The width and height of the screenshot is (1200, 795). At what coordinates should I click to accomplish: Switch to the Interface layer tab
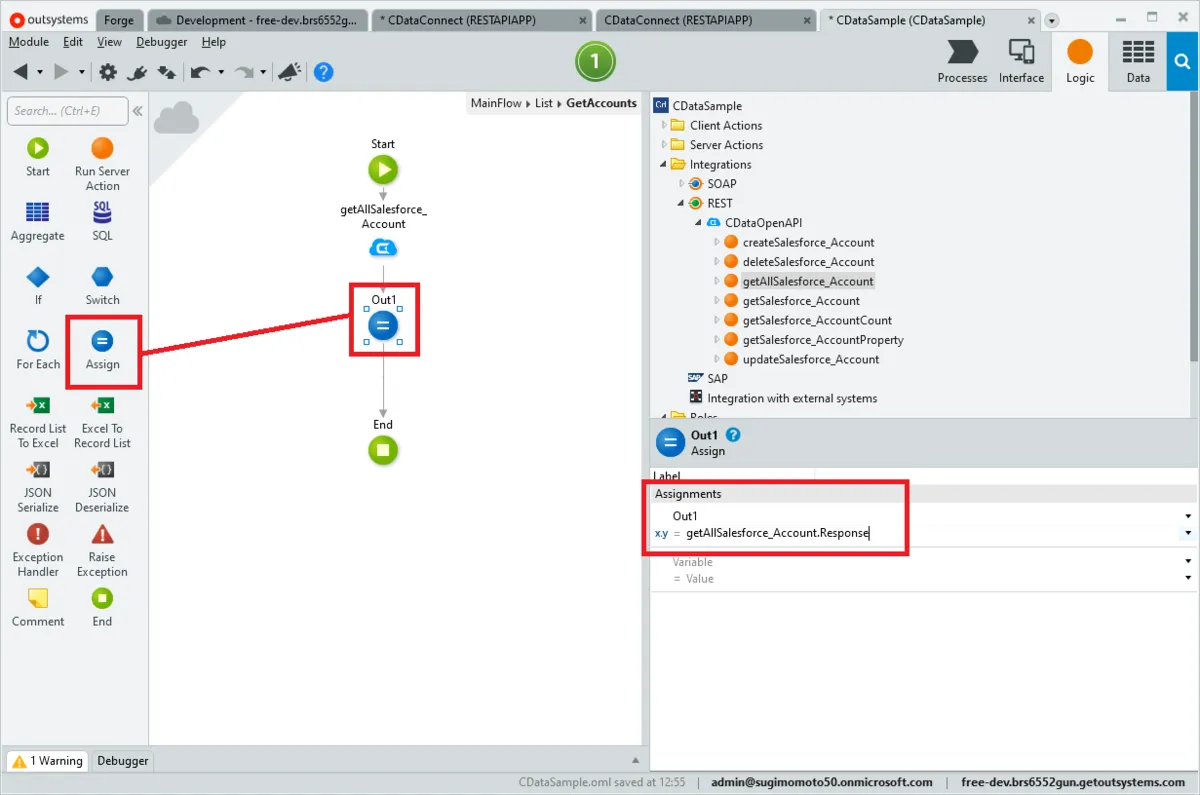click(x=1021, y=61)
